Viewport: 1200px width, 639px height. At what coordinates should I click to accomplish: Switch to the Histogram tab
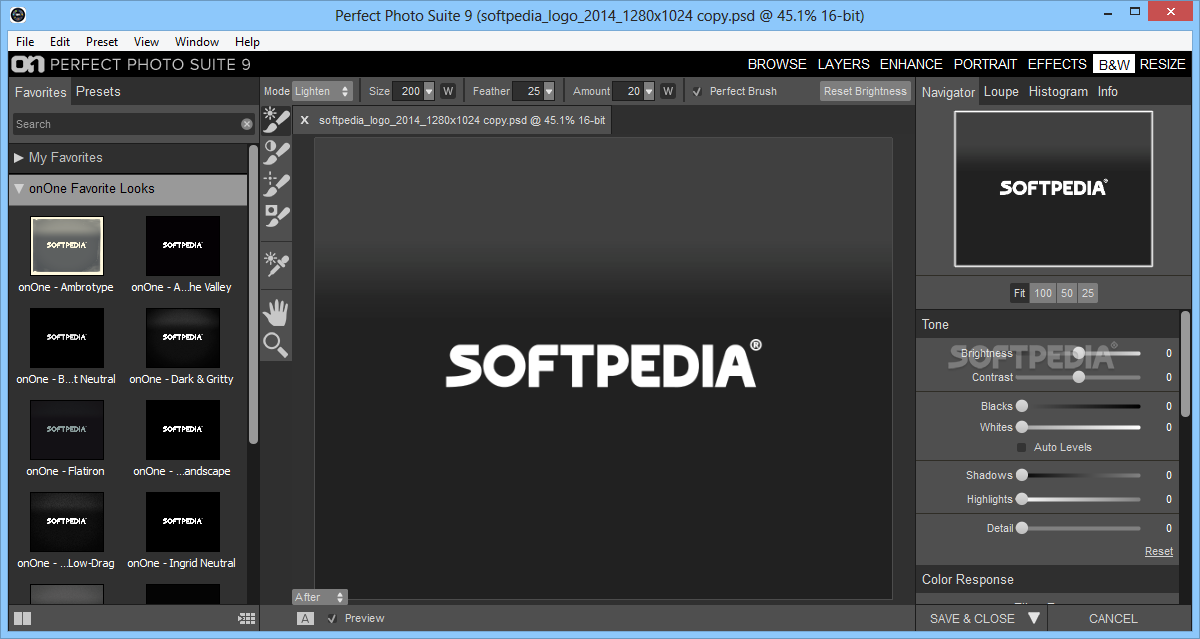1058,91
